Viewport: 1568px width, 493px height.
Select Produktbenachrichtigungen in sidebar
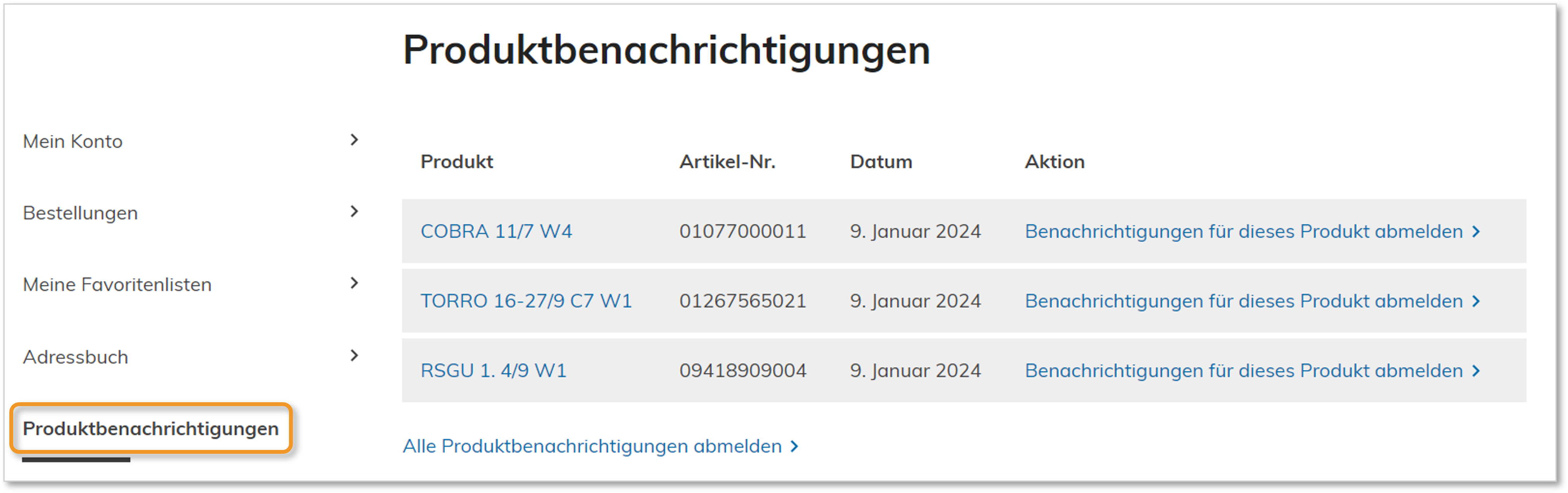click(151, 429)
